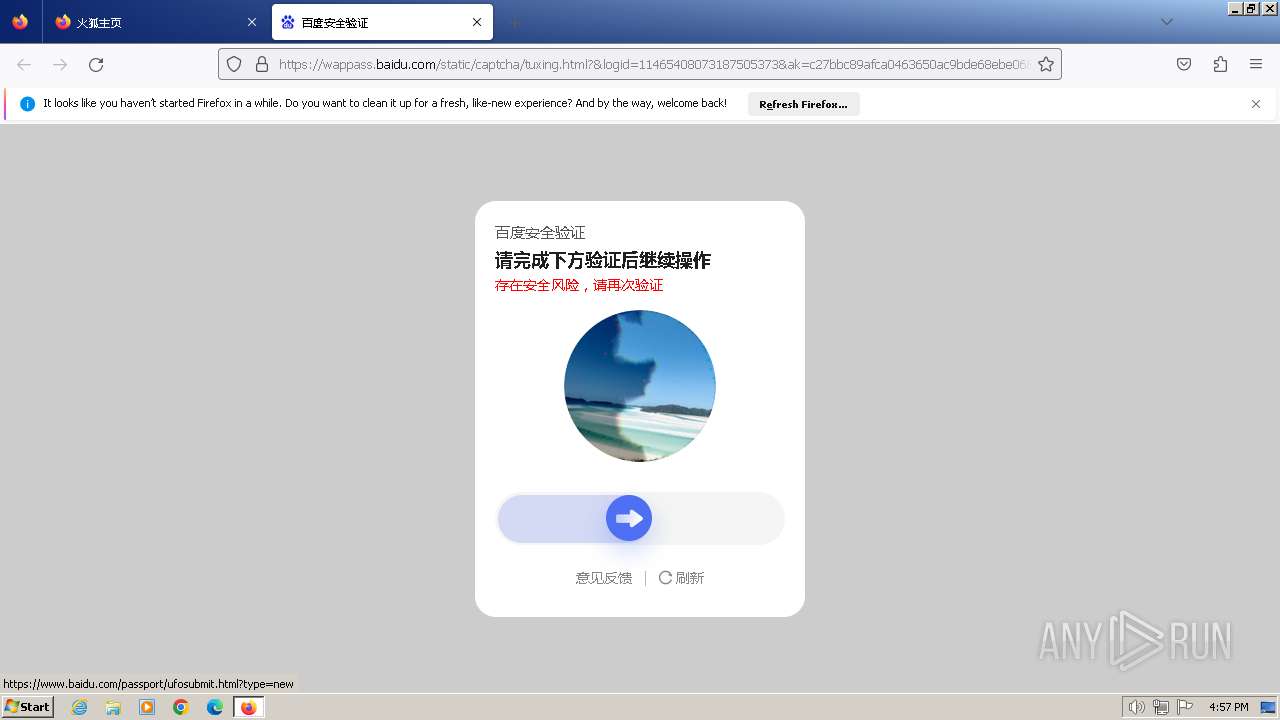Click the circular rotated beach captcha image
Screen dimensions: 1280x720
pyautogui.click(x=640, y=386)
